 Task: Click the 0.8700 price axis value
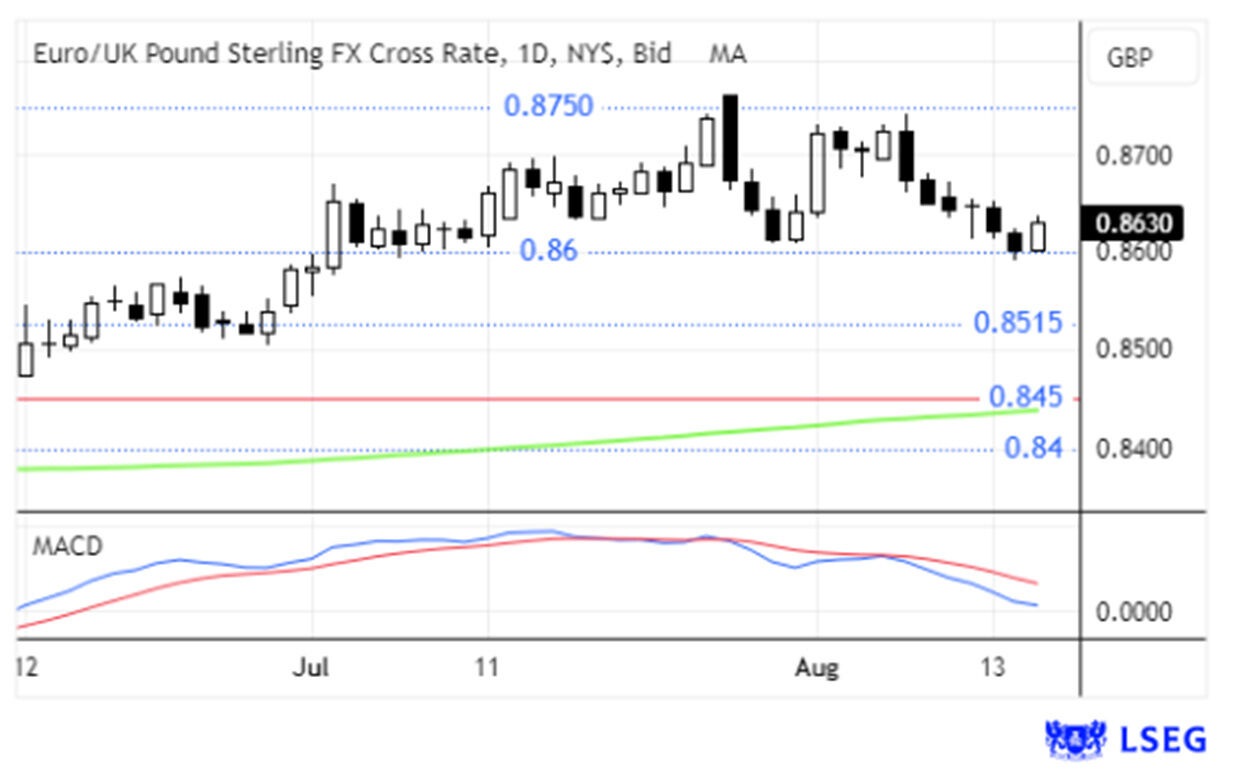click(x=1132, y=156)
